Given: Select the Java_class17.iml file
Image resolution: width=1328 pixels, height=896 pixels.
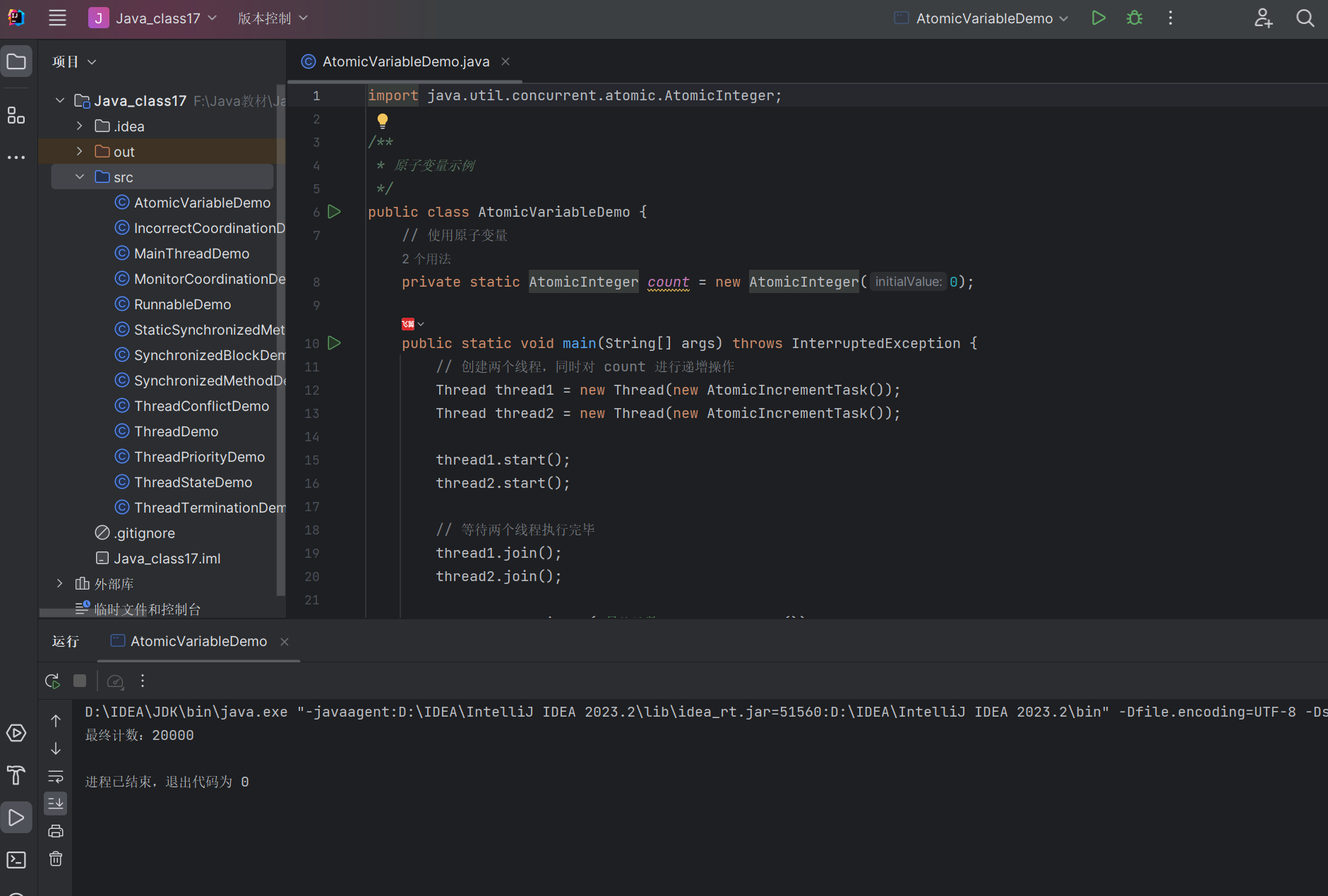Looking at the screenshot, I should point(157,558).
